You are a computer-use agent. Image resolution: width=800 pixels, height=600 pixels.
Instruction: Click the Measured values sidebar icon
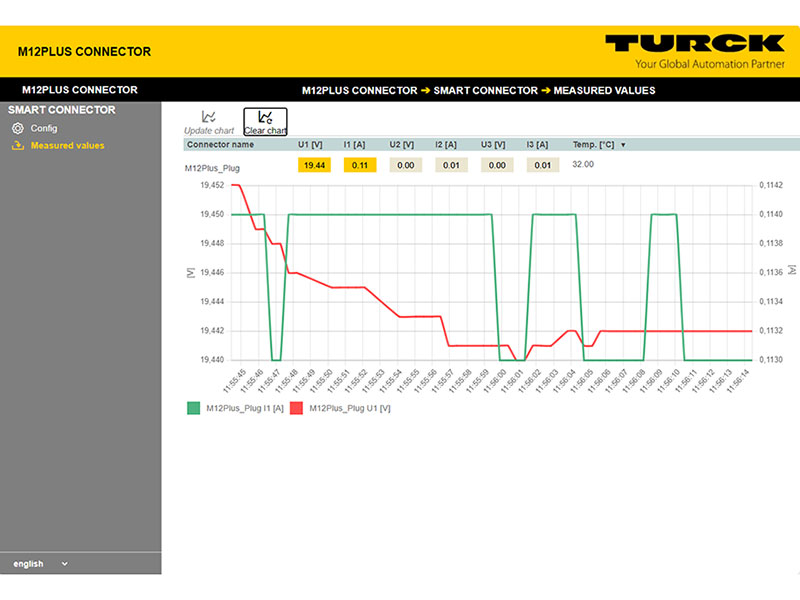pos(17,146)
